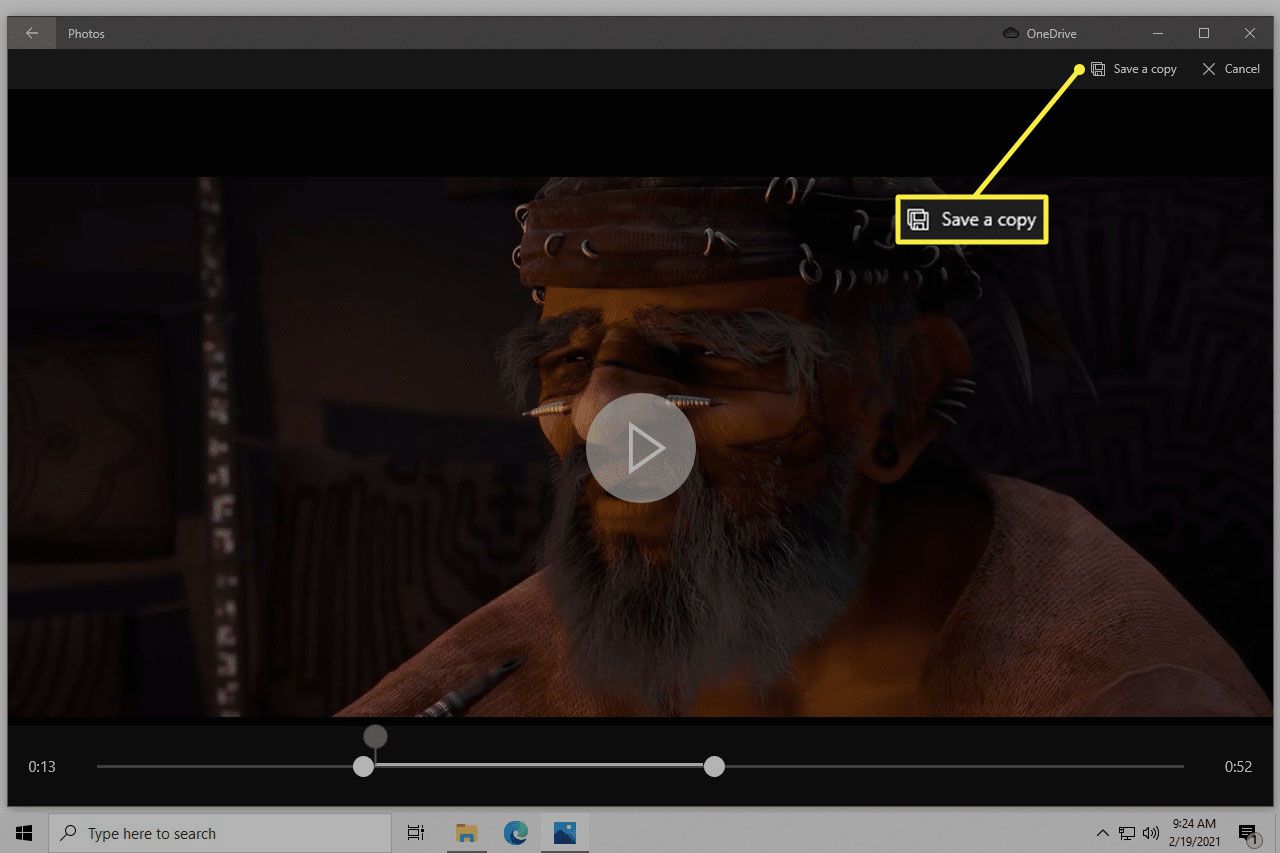Select the trim start handle
The height and width of the screenshot is (853, 1280).
(x=364, y=767)
